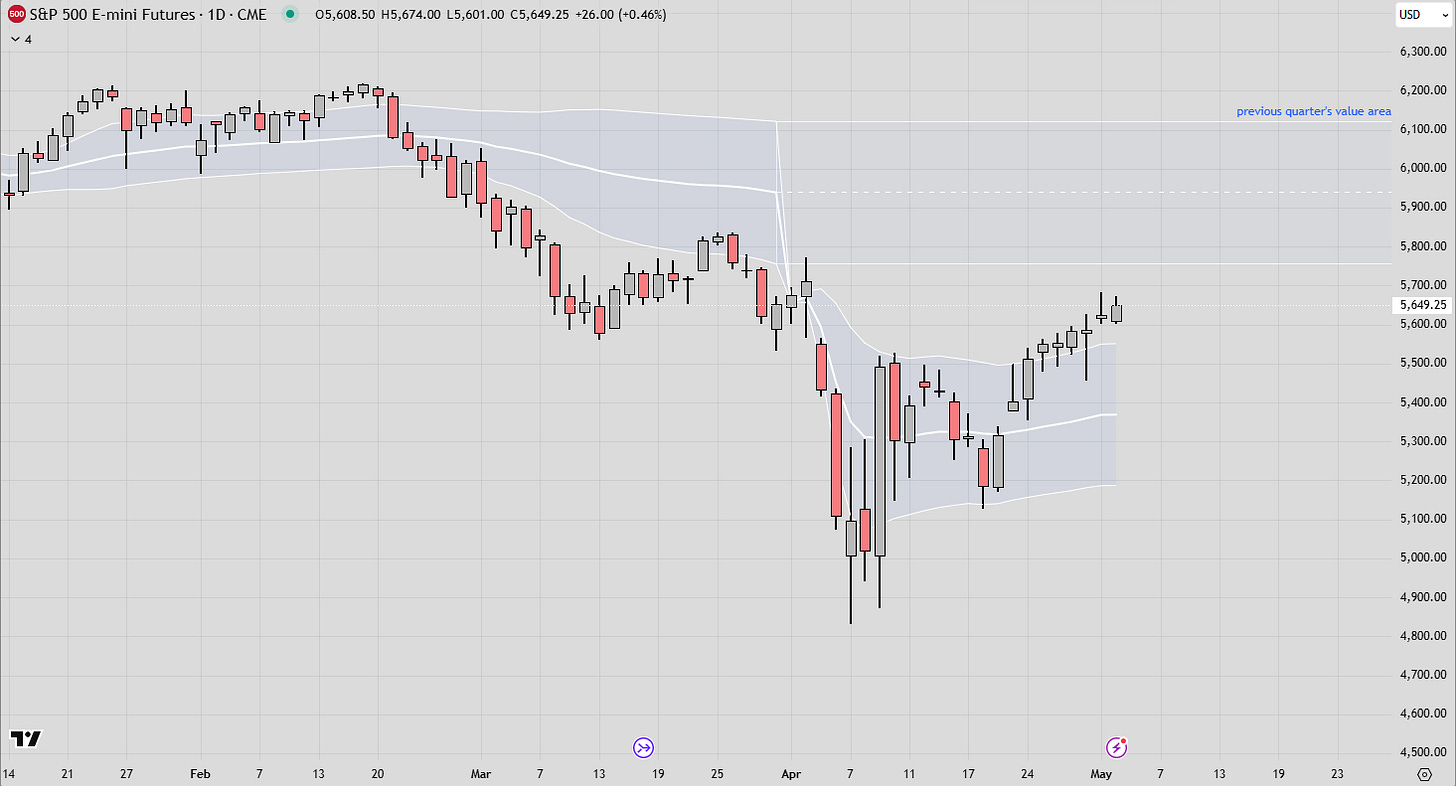
Task: Click the 14 date label on the time axis
Action: coord(9,774)
